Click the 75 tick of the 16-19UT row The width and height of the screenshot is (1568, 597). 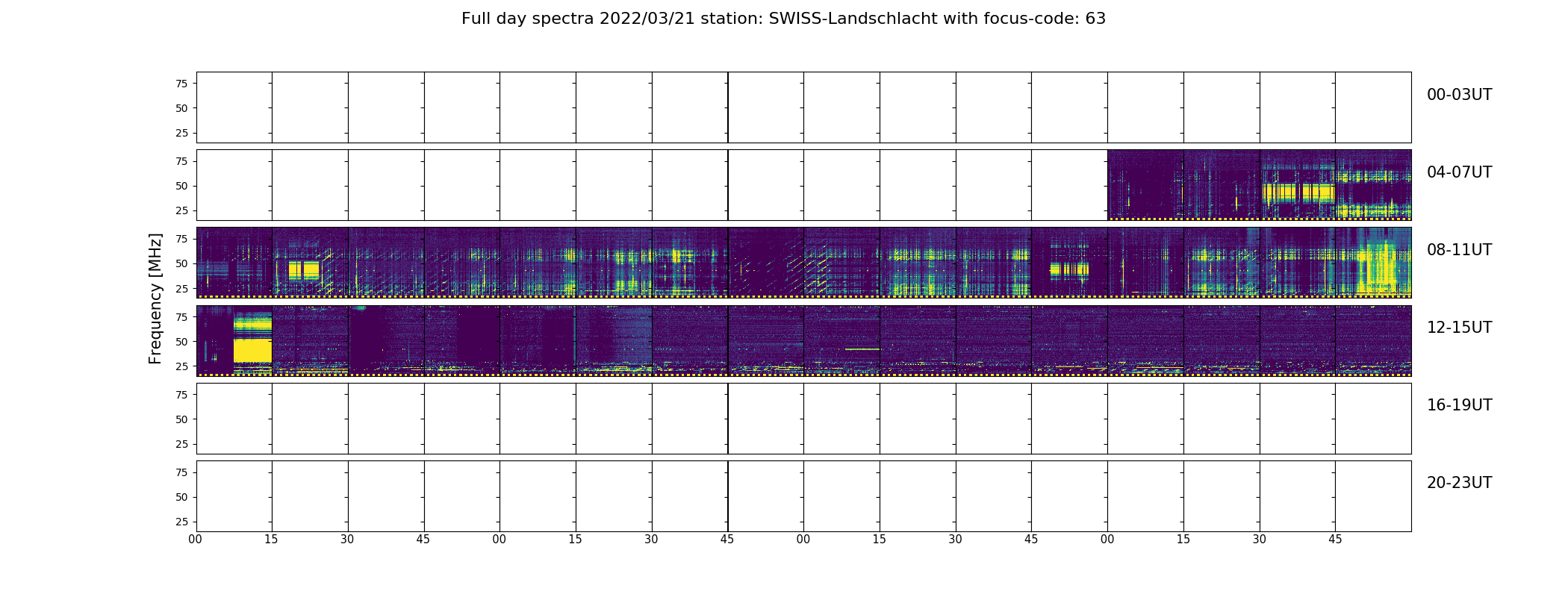coord(181,394)
